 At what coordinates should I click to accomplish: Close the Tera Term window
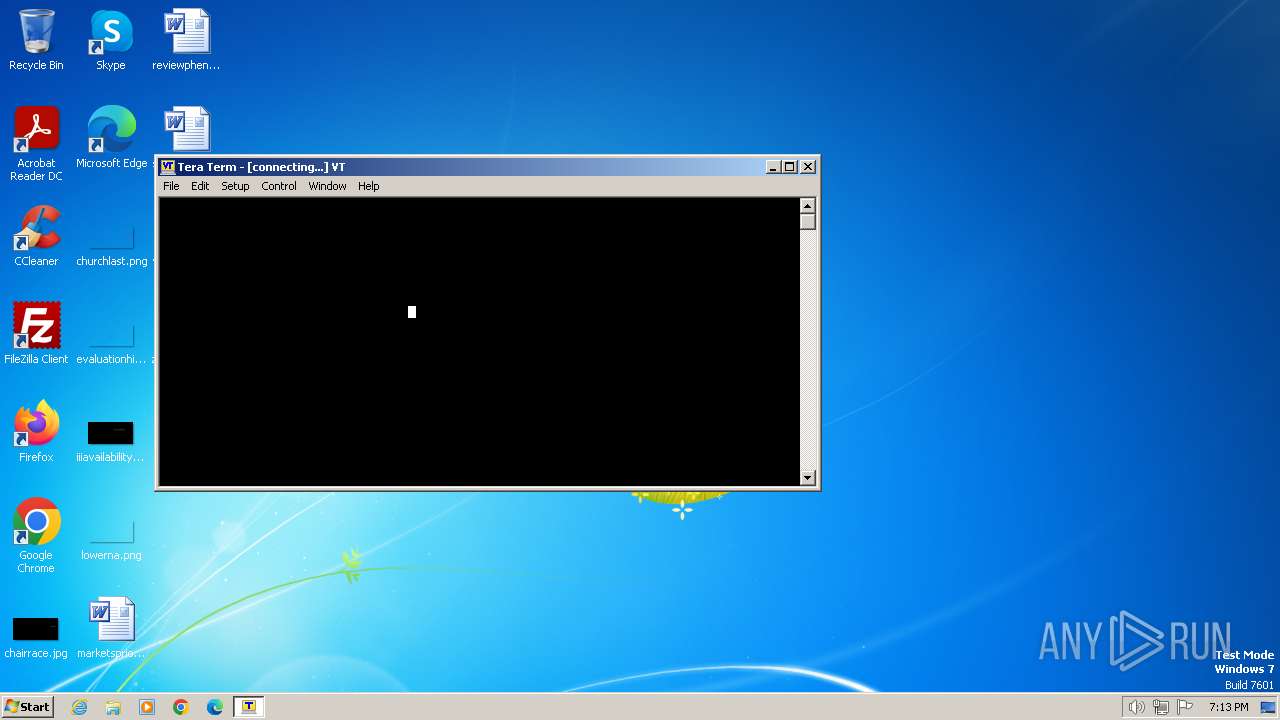808,167
